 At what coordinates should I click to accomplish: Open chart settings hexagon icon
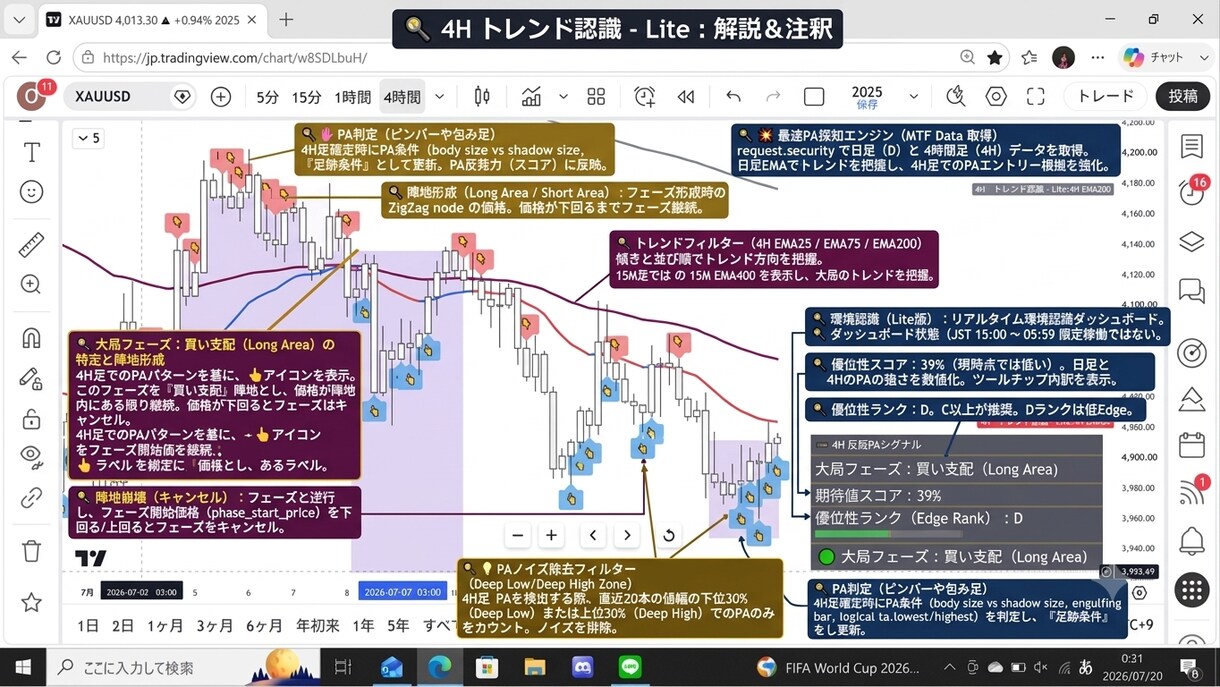(x=996, y=97)
